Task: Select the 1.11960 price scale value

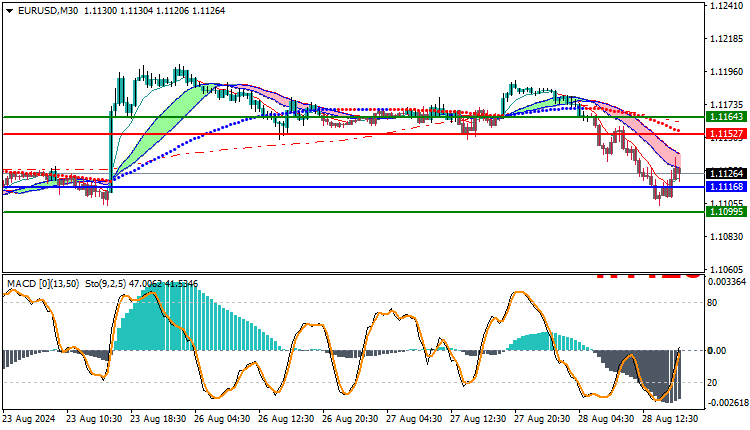Action: 727,72
